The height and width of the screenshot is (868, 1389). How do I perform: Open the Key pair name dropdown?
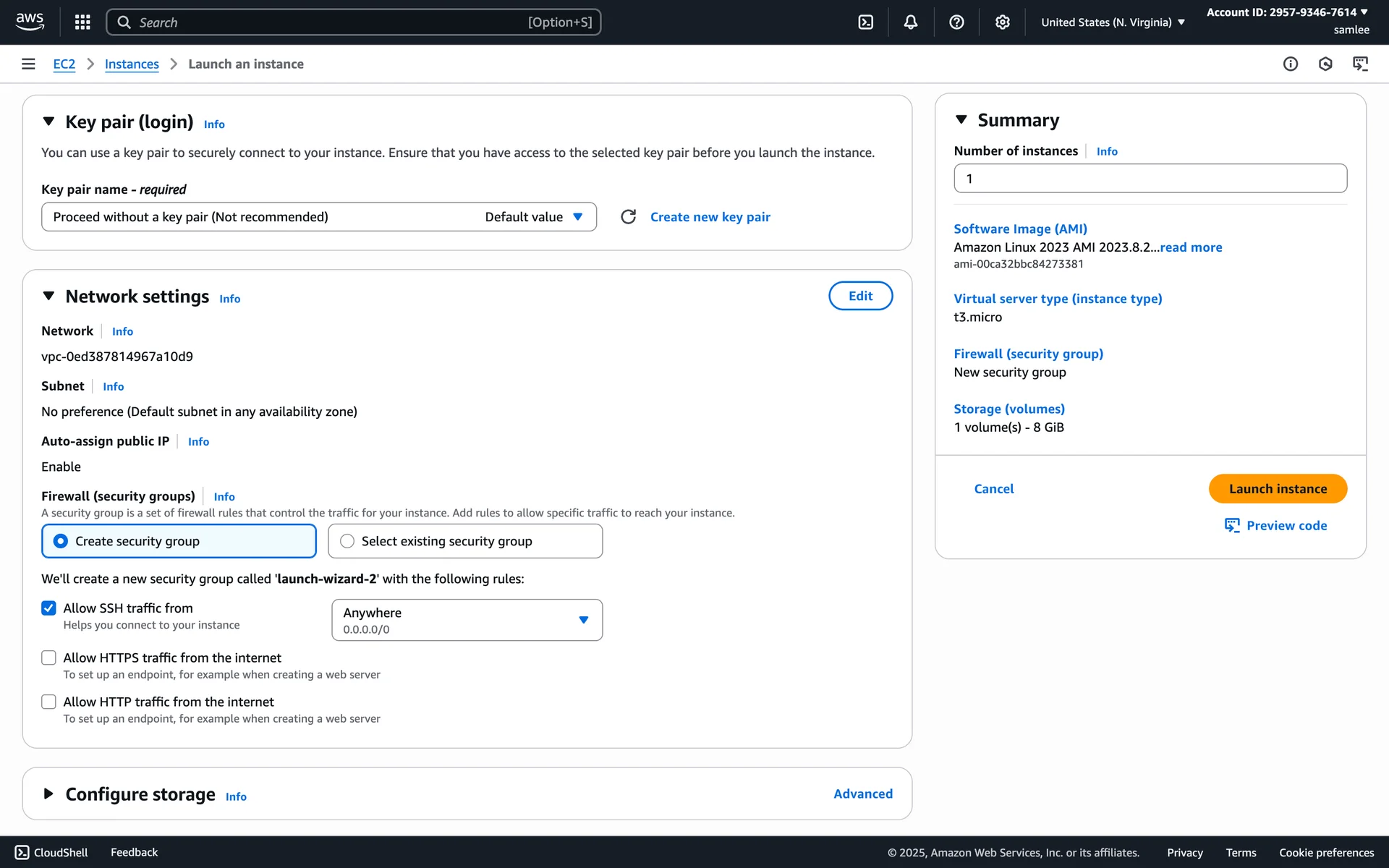point(318,217)
